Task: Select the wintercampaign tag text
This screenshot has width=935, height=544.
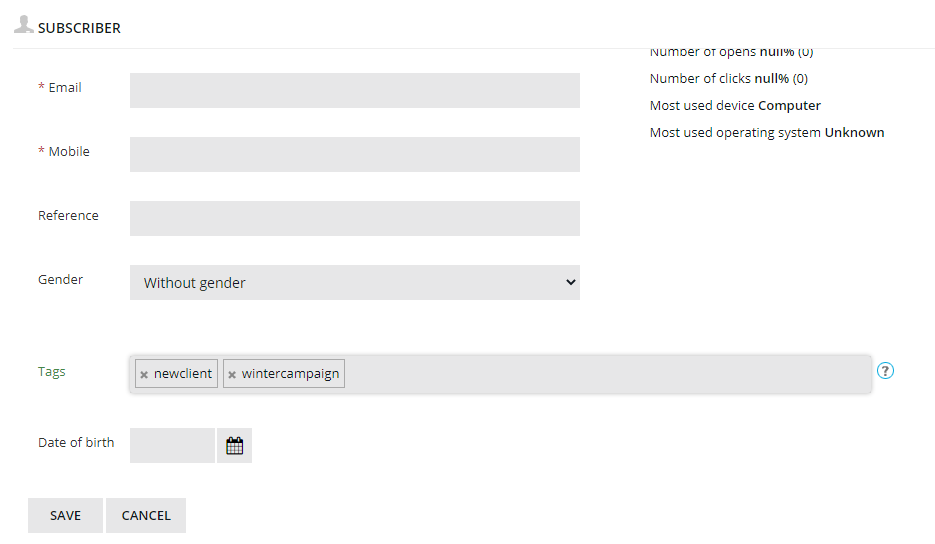Action: click(x=290, y=374)
